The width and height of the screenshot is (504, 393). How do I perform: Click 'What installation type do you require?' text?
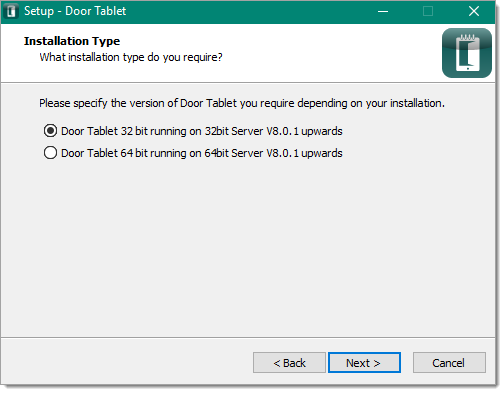click(131, 57)
